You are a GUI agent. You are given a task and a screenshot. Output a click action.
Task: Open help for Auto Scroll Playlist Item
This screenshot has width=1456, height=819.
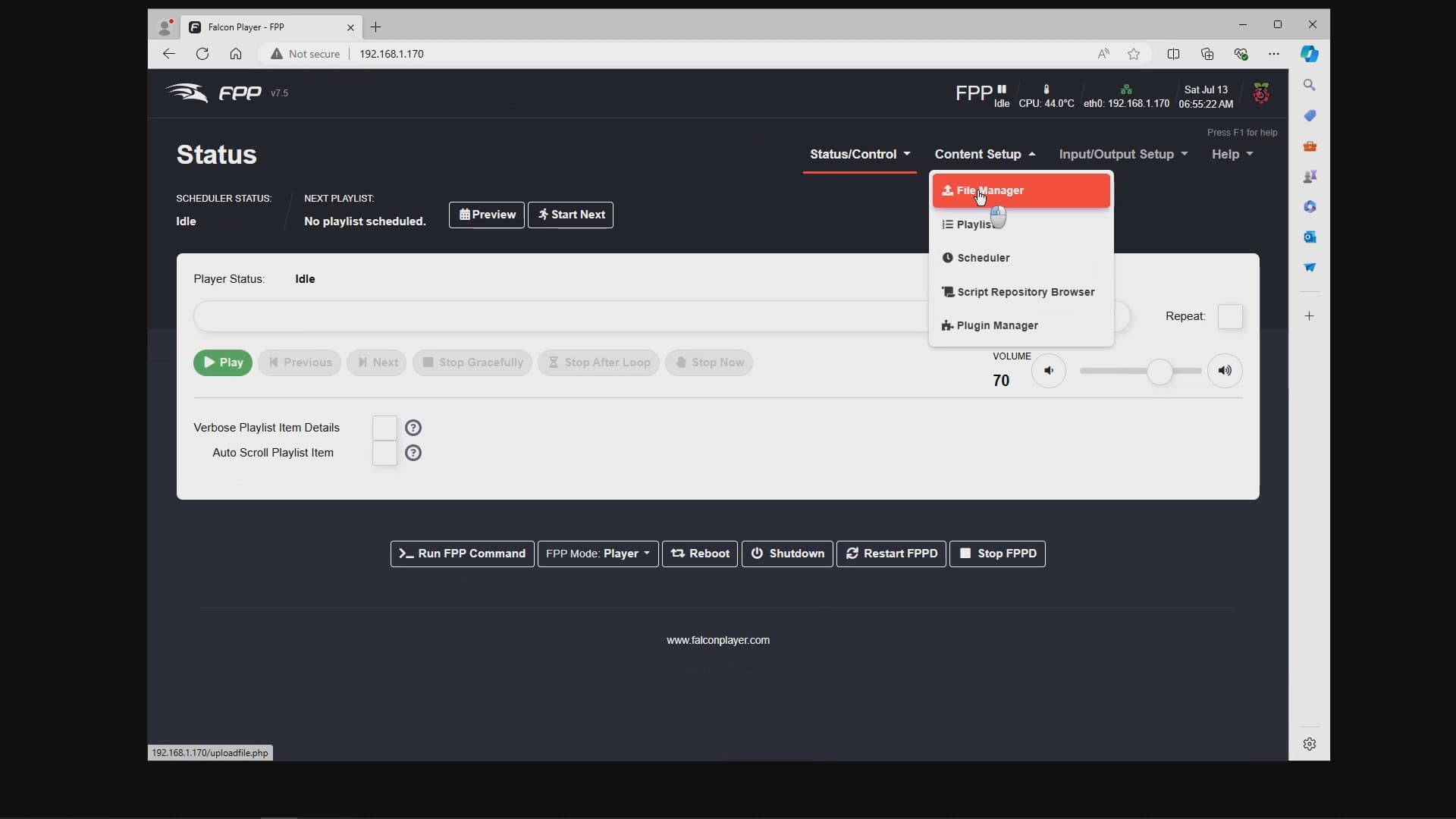(x=413, y=453)
